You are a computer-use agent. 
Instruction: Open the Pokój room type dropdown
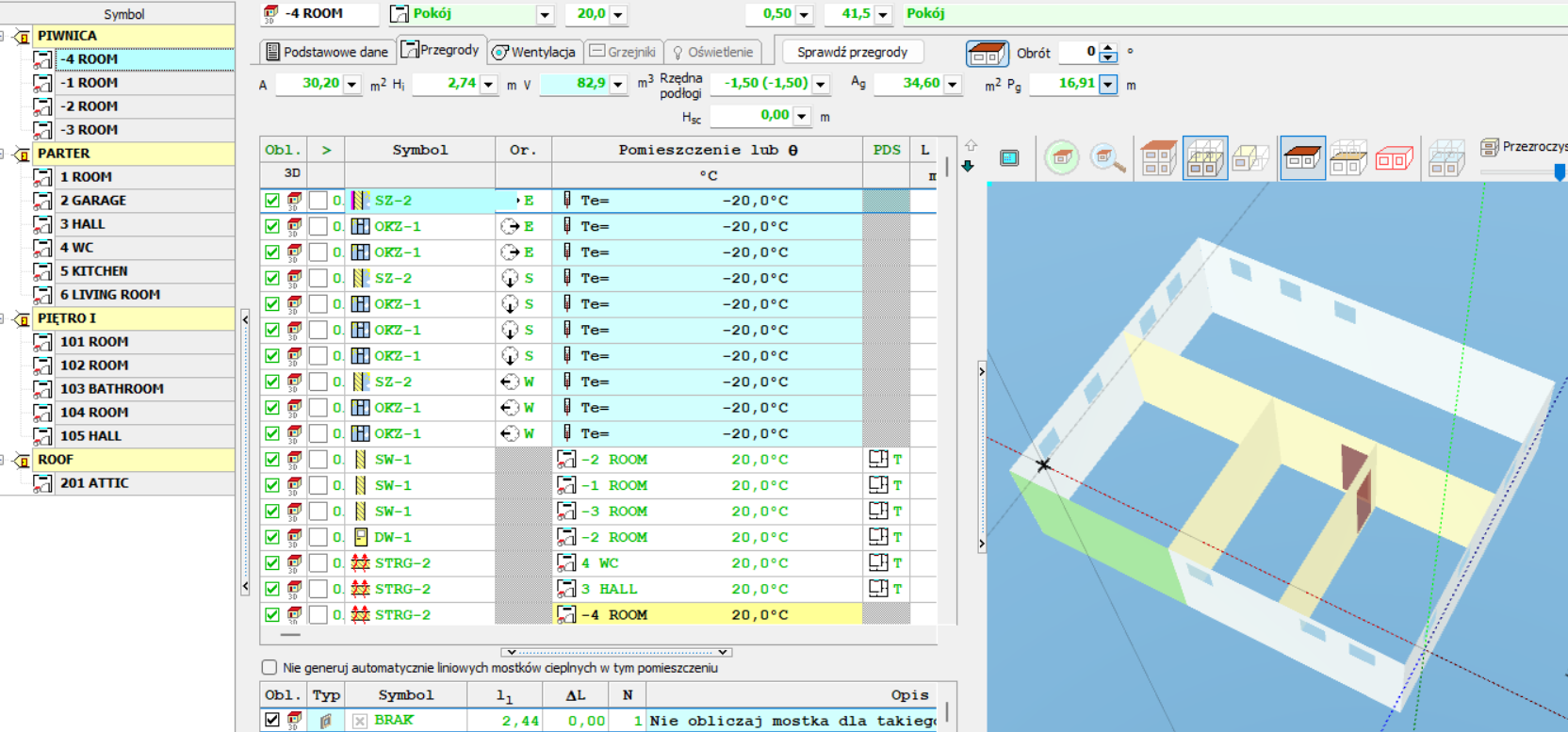point(545,14)
